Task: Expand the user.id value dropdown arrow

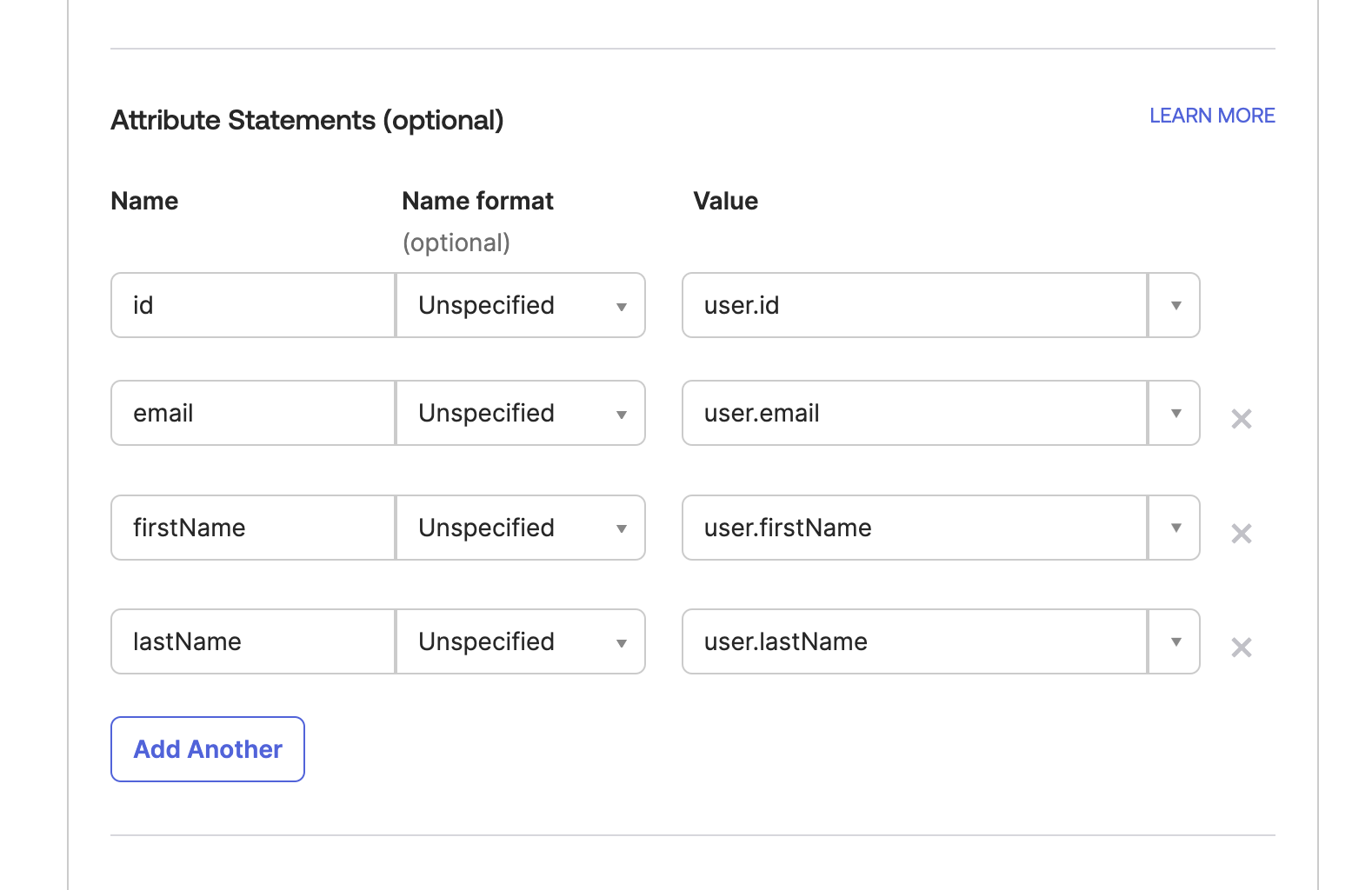Action: pyautogui.click(x=1176, y=305)
